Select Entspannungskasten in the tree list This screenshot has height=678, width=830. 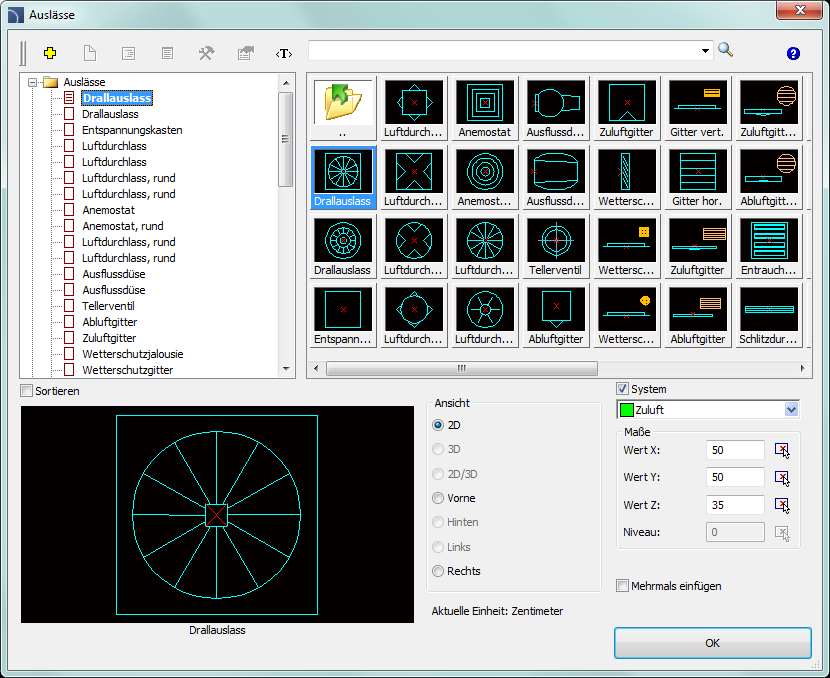(x=131, y=130)
